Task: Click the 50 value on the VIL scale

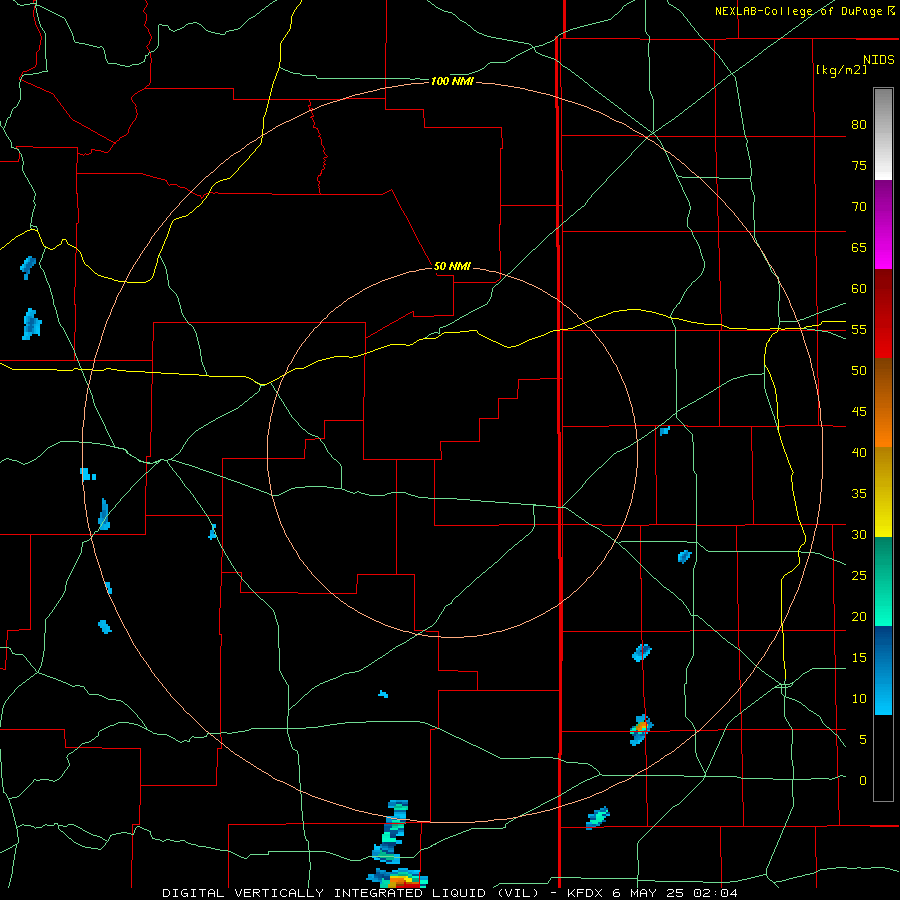Action: tap(859, 370)
